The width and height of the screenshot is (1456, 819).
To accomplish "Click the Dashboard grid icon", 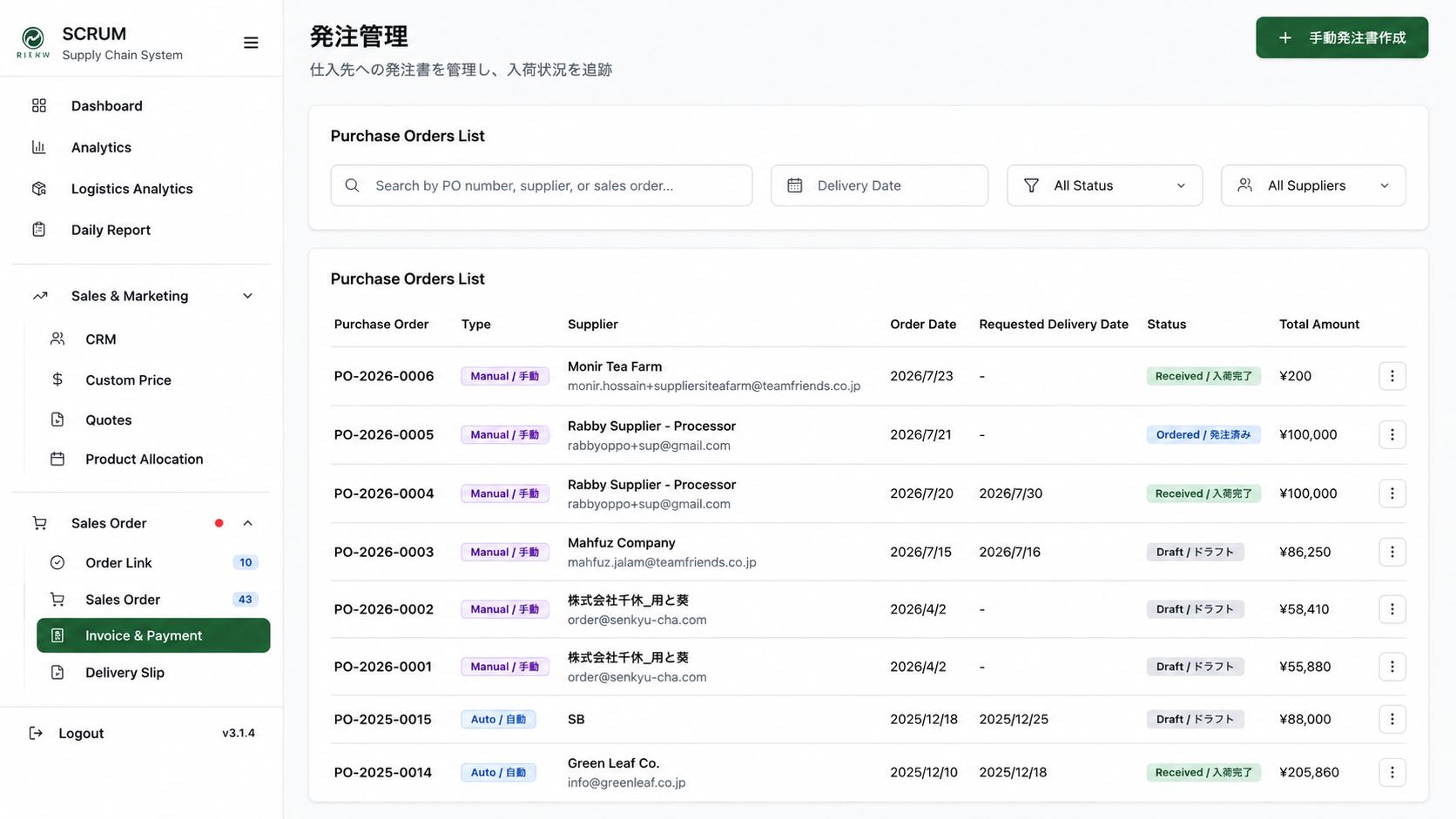I will click(x=39, y=105).
